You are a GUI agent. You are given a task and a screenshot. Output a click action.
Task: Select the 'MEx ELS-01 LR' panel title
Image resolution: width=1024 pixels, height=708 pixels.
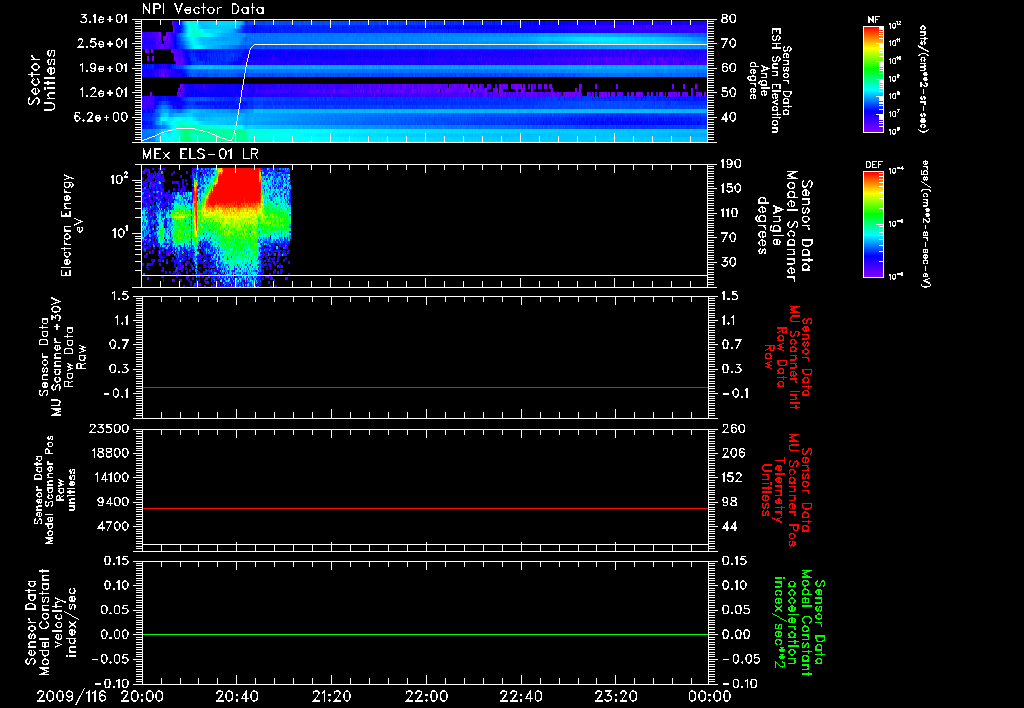(x=200, y=154)
